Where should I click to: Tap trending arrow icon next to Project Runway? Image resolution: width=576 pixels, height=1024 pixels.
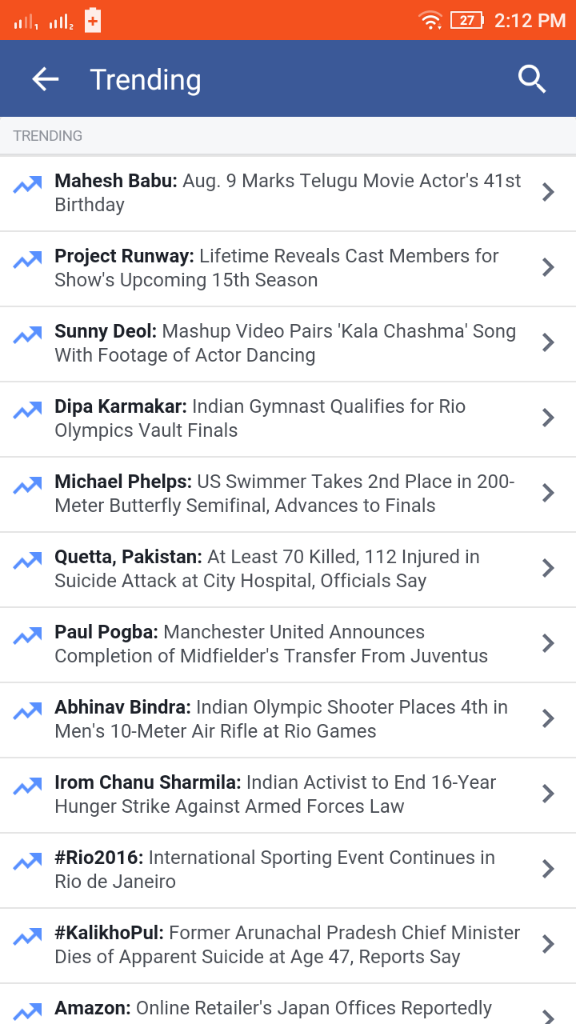point(27,260)
